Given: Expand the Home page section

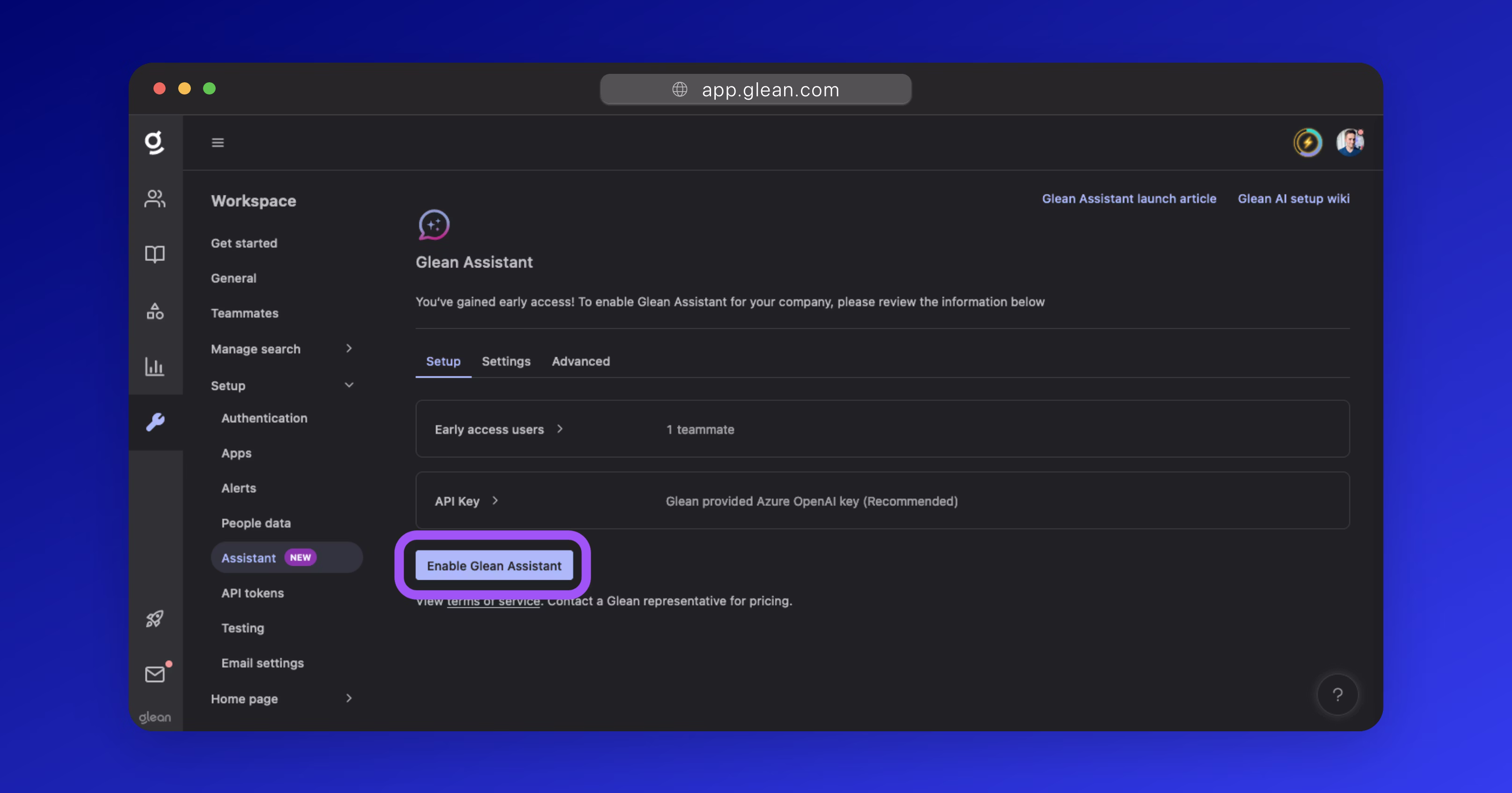Looking at the screenshot, I should (349, 699).
